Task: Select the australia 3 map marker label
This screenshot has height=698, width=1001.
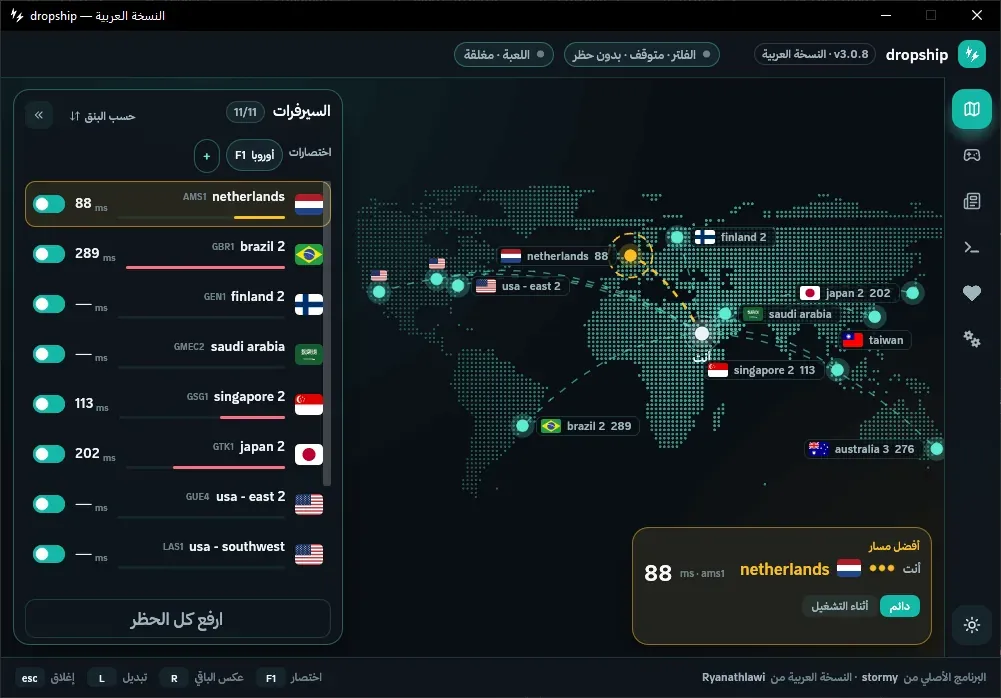Action: (x=862, y=449)
